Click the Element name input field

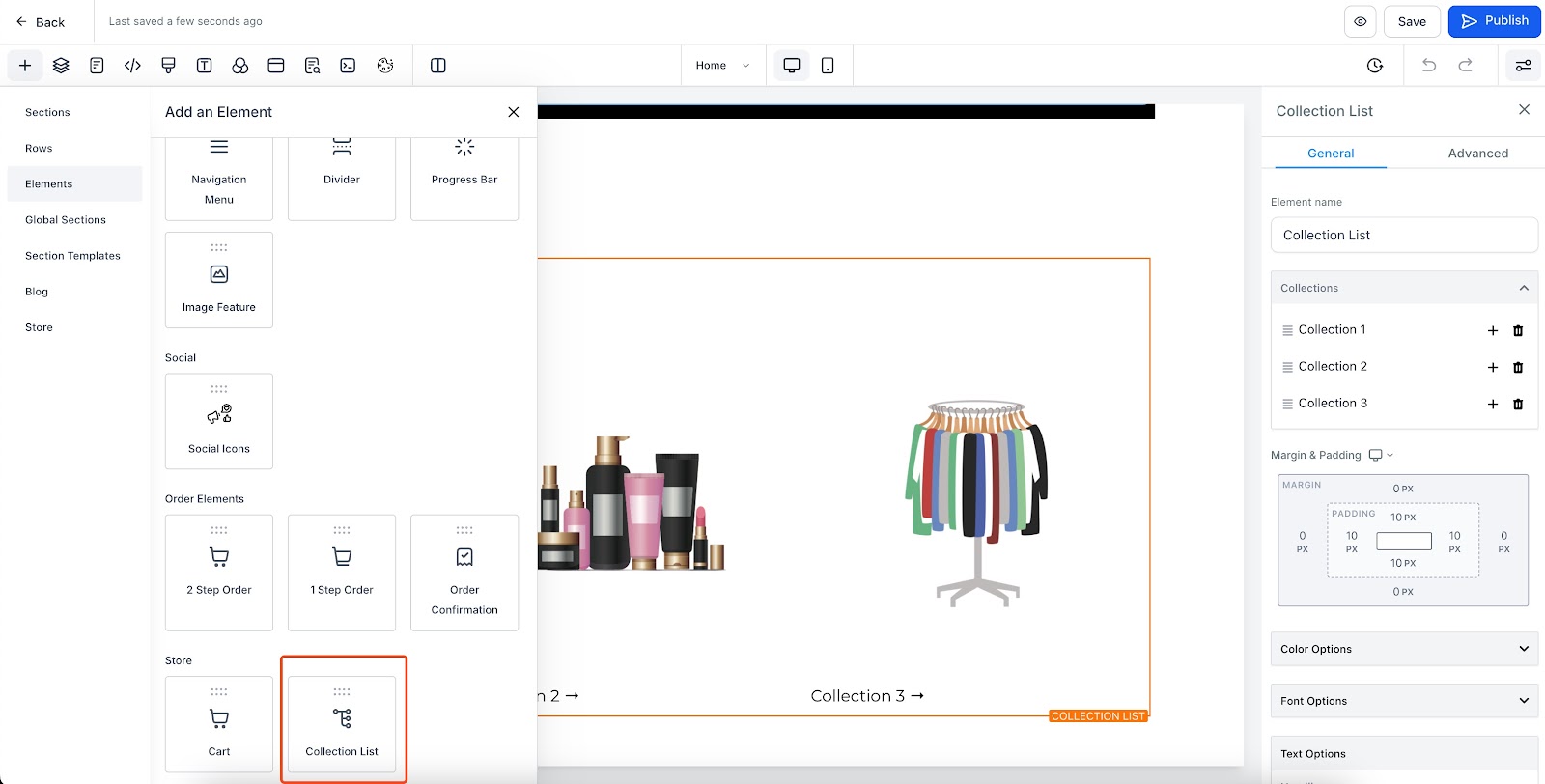pos(1404,235)
